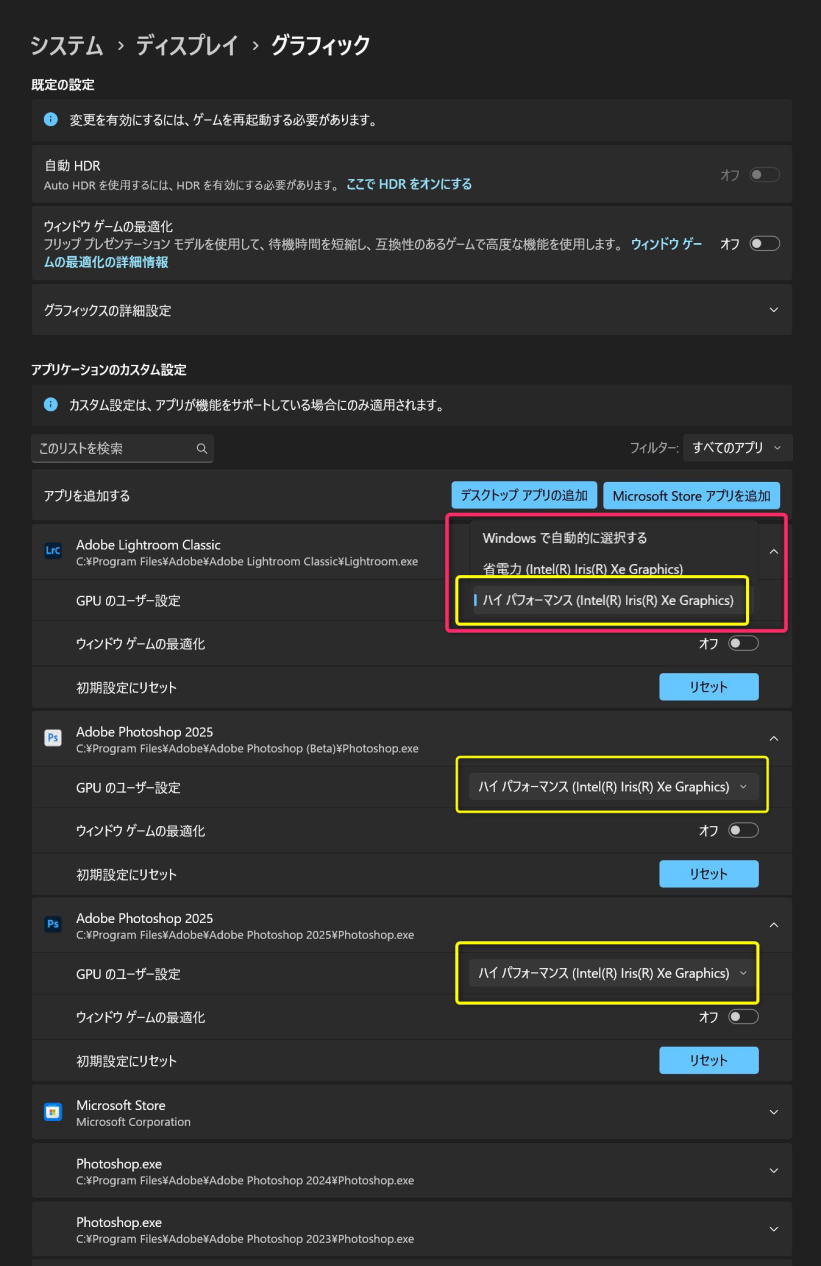
Task: Click the Microsoft Corporation publisher text
Action: [133, 1122]
